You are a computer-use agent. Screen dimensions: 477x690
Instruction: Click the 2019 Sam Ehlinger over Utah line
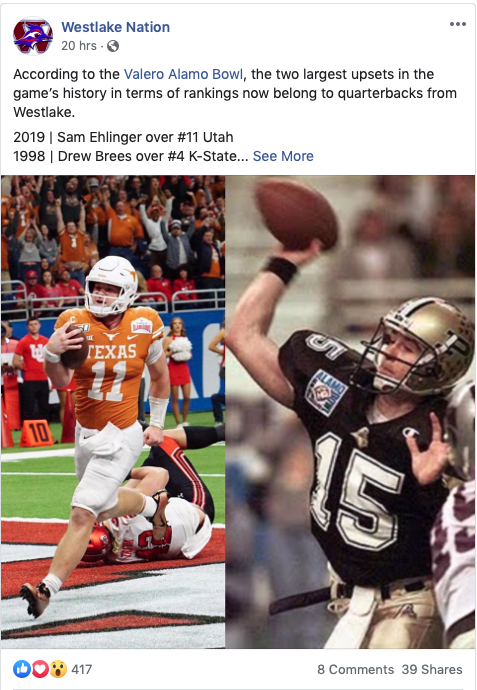(x=123, y=137)
